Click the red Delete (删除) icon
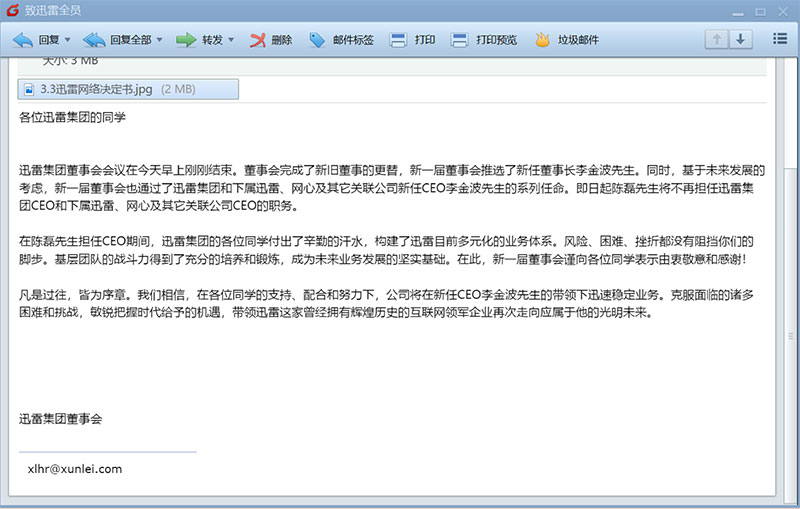Screen dimensions: 800x509 click(x=258, y=40)
